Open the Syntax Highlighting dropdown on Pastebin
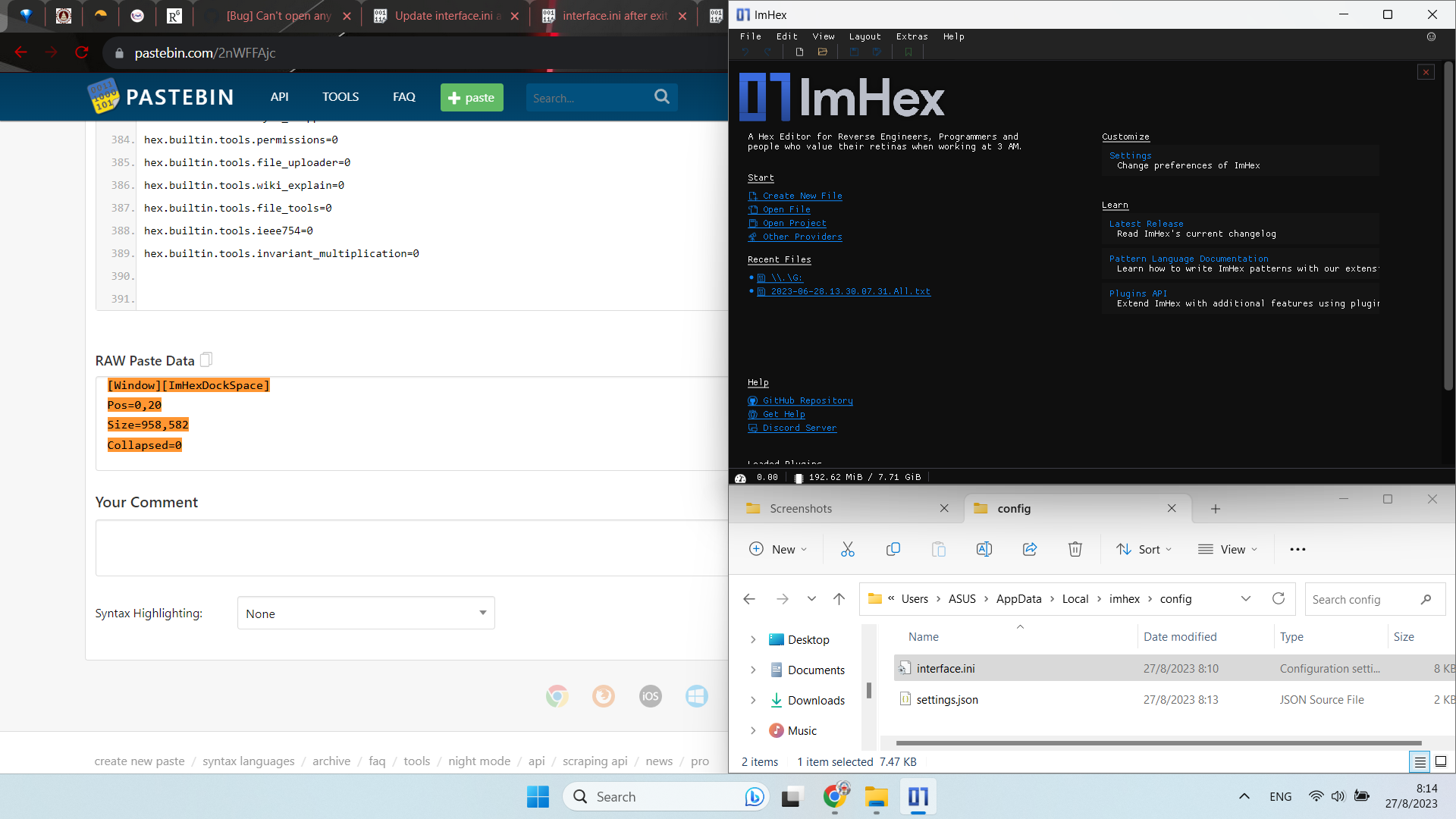 [x=365, y=613]
